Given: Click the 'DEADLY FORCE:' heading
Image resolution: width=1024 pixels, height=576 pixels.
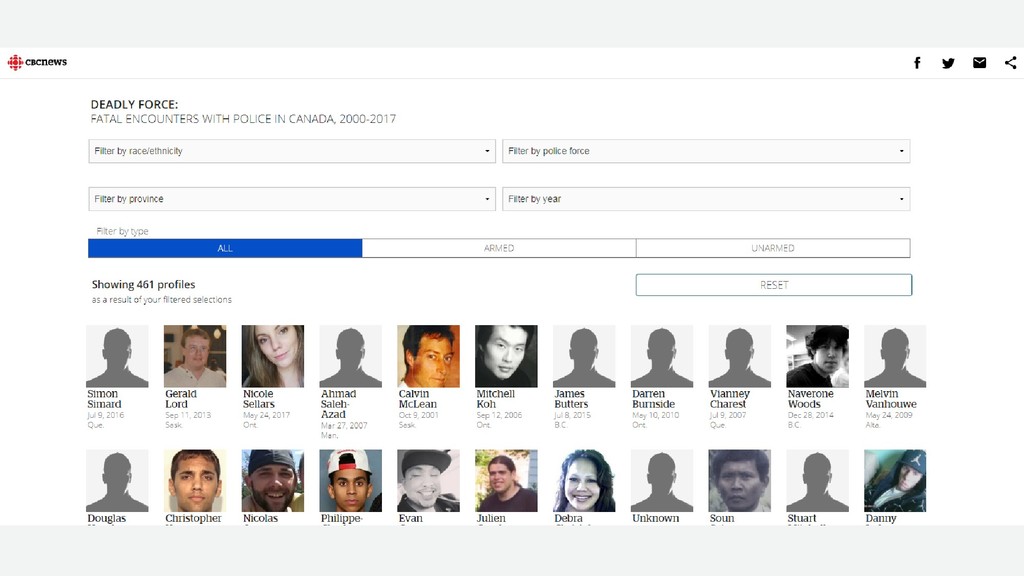Looking at the screenshot, I should coord(134,104).
